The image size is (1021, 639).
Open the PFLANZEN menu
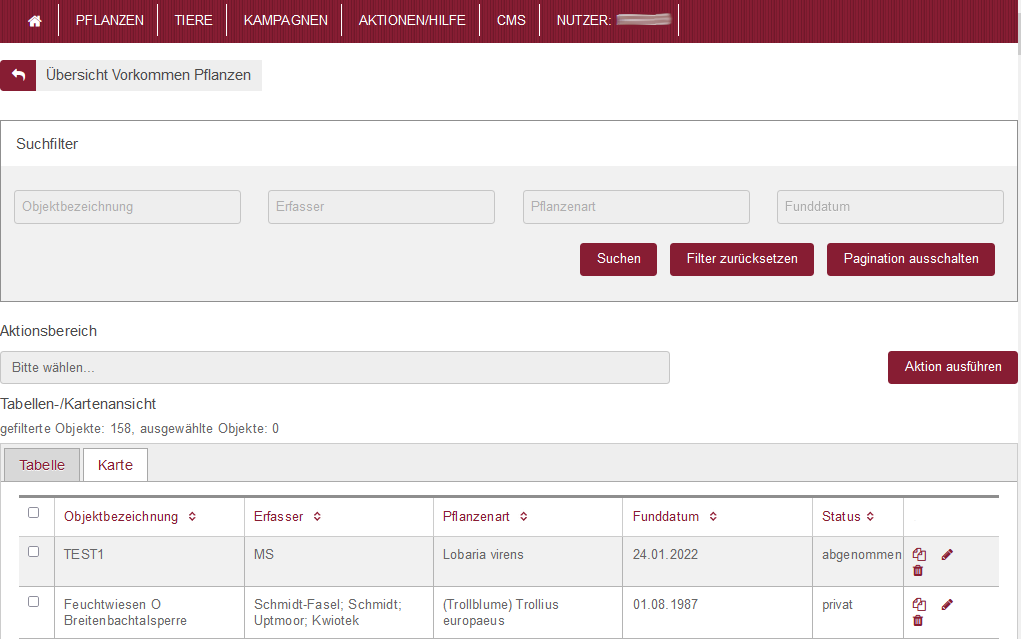point(109,20)
